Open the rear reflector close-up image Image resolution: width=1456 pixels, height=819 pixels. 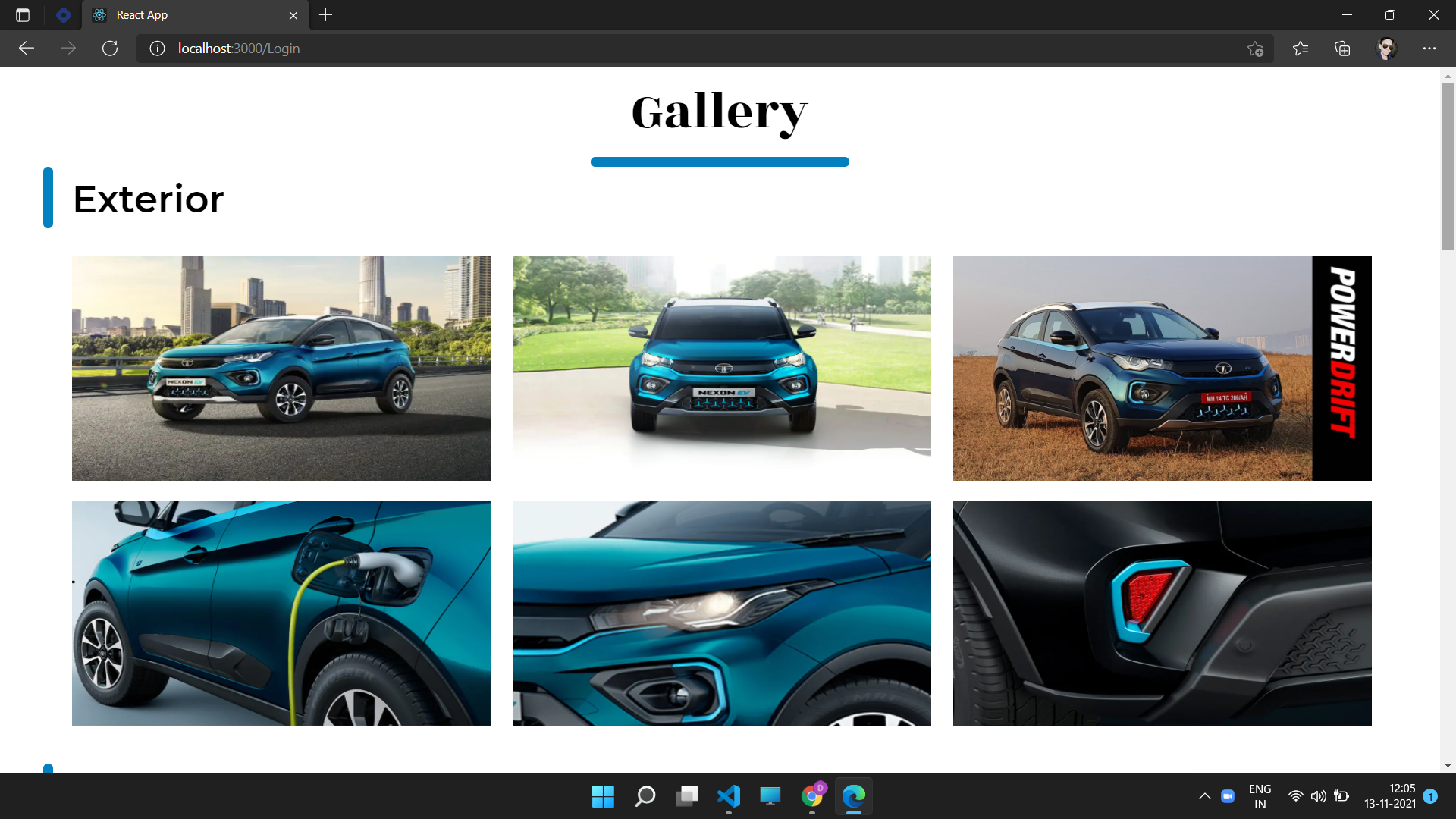pos(1162,613)
